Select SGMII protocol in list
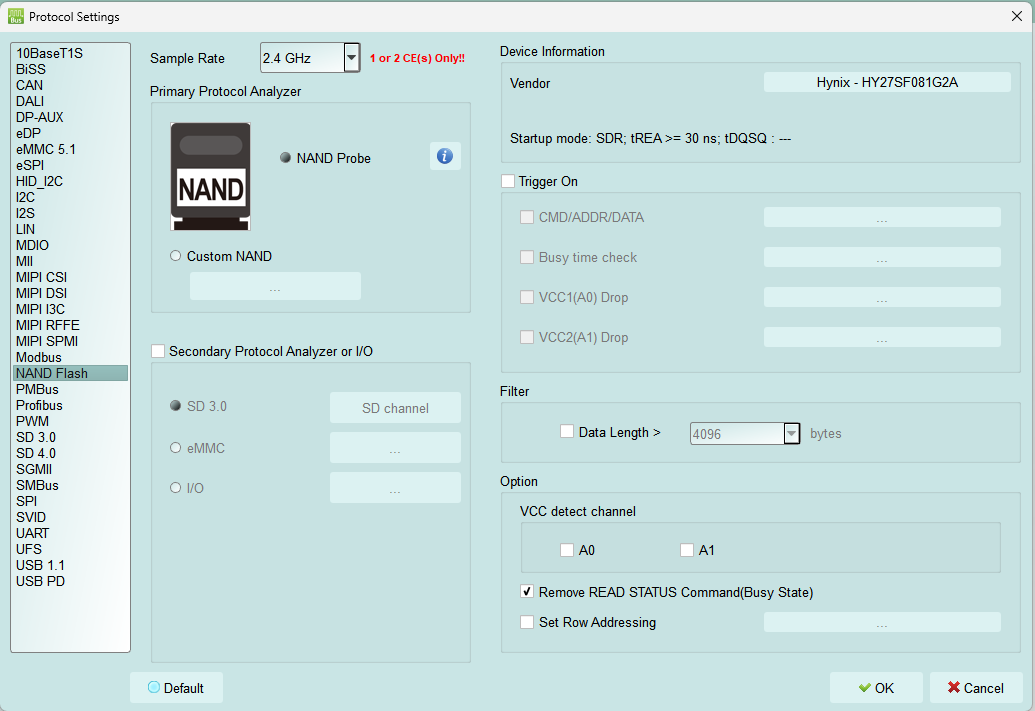 pyautogui.click(x=71, y=469)
